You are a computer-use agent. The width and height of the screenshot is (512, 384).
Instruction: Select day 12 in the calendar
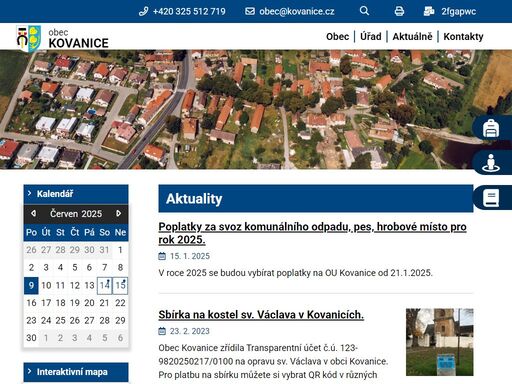point(75,285)
